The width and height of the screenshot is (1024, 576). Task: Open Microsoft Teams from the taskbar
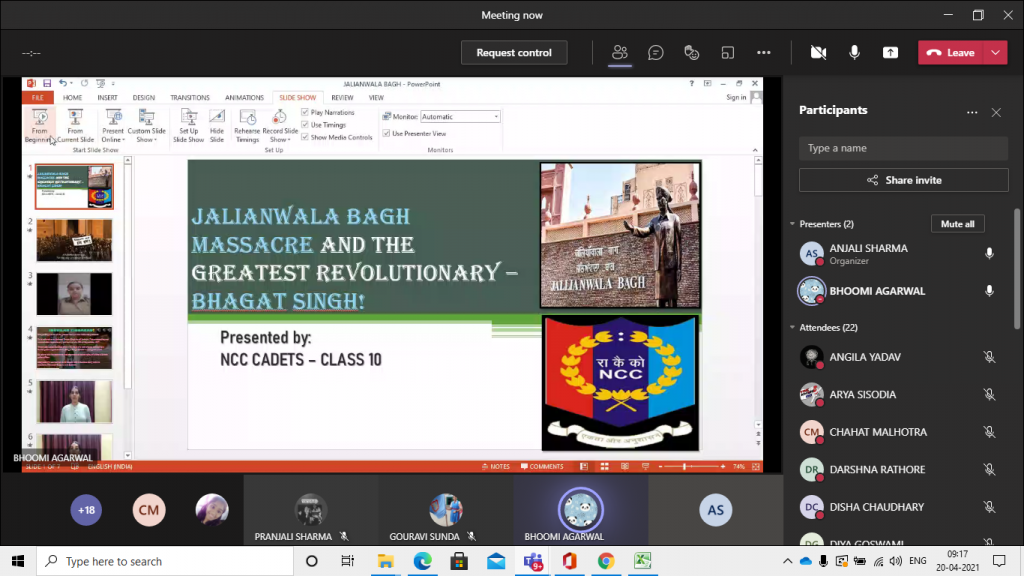click(532, 561)
